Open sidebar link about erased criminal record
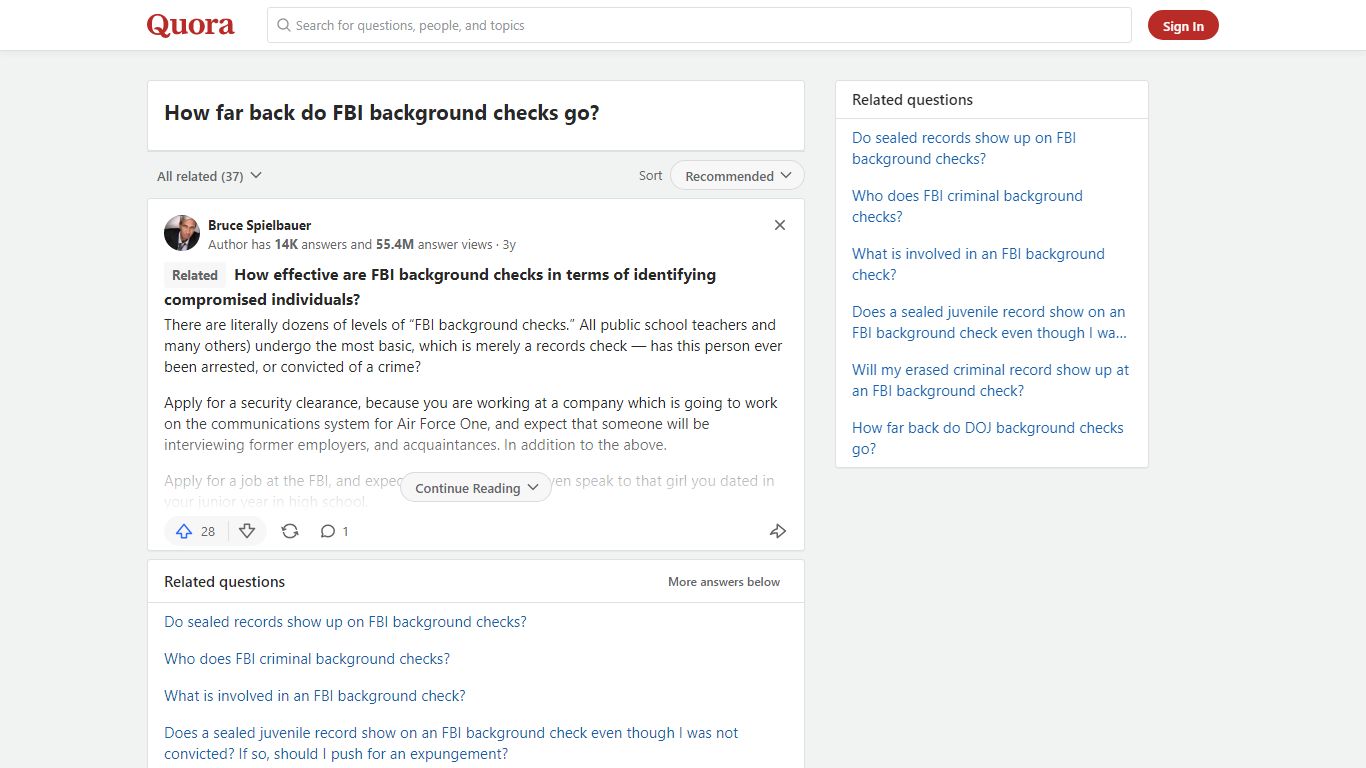Image resolution: width=1366 pixels, height=768 pixels. pyautogui.click(x=990, y=380)
